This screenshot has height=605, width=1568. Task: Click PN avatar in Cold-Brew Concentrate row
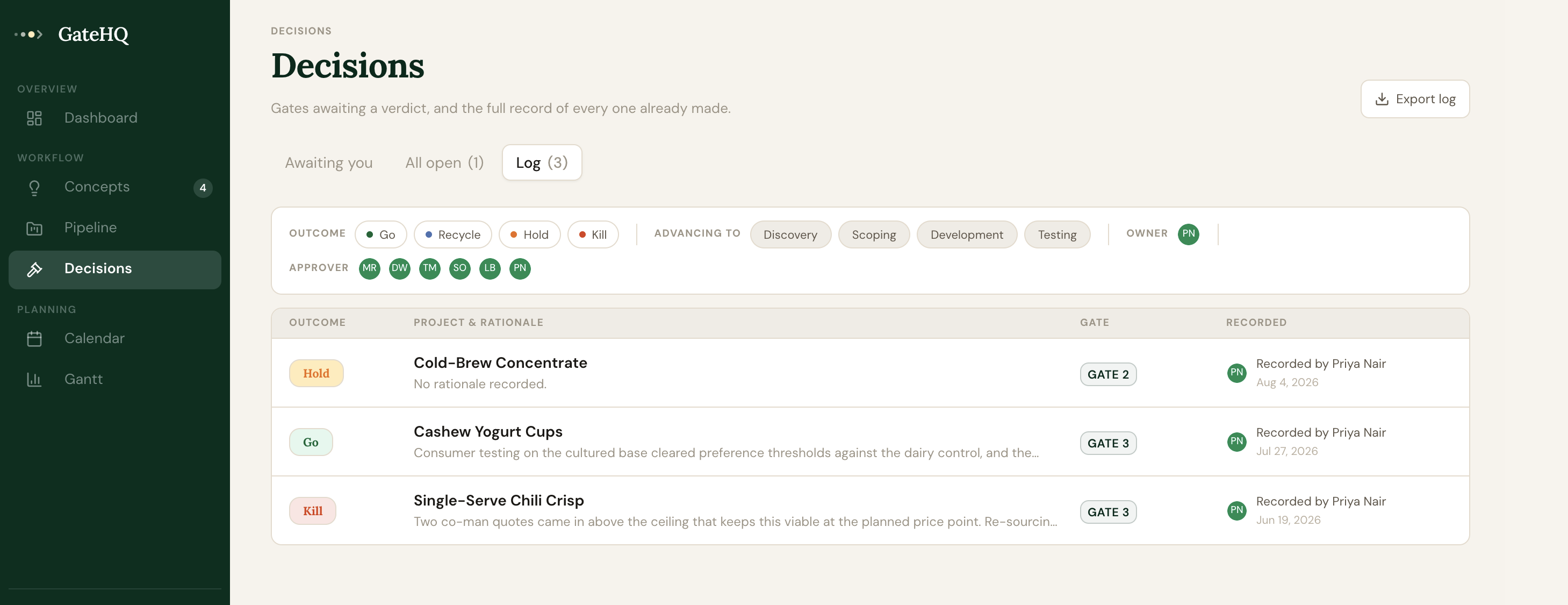tap(1236, 373)
